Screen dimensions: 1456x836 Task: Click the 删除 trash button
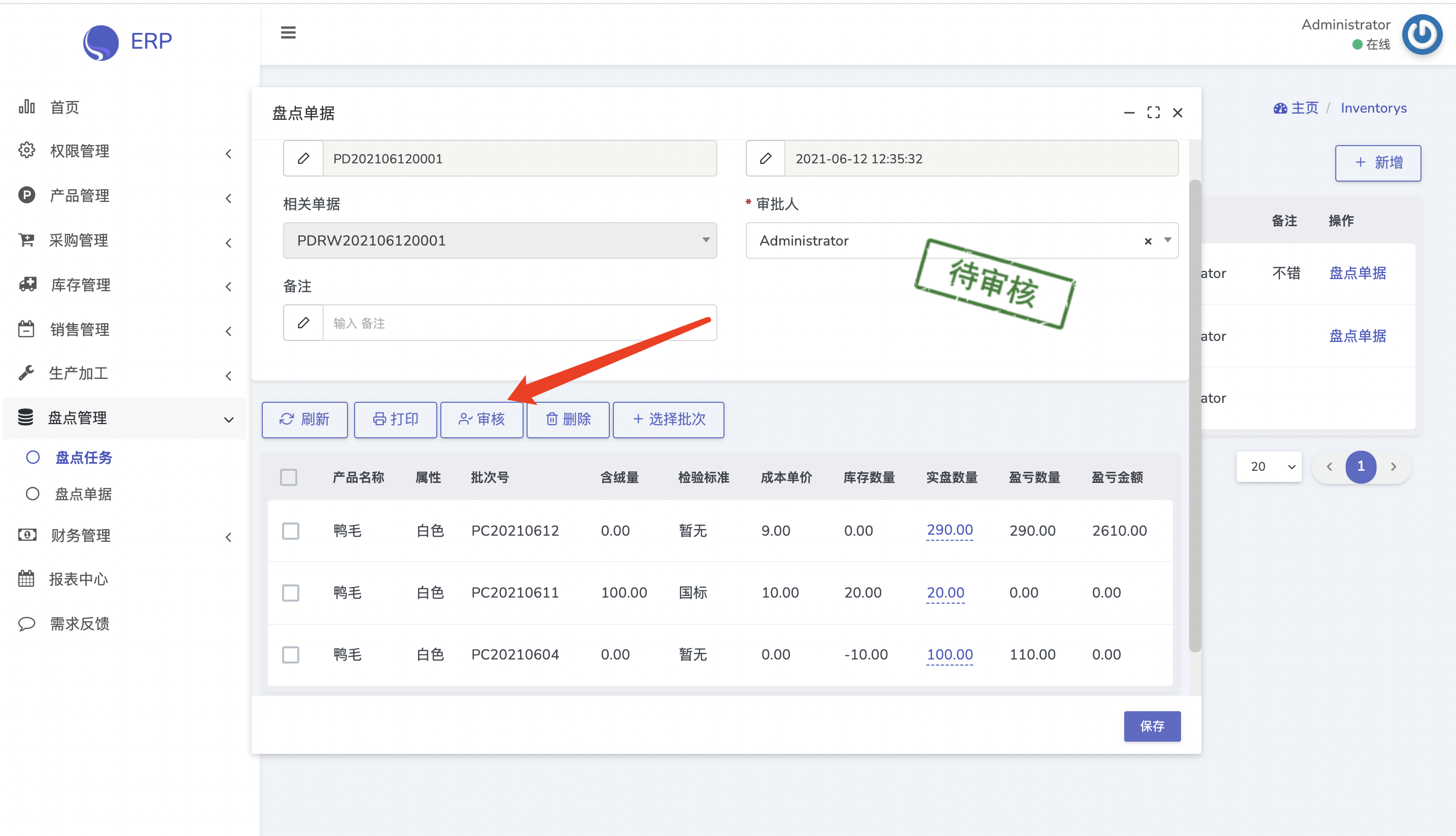[x=567, y=419]
